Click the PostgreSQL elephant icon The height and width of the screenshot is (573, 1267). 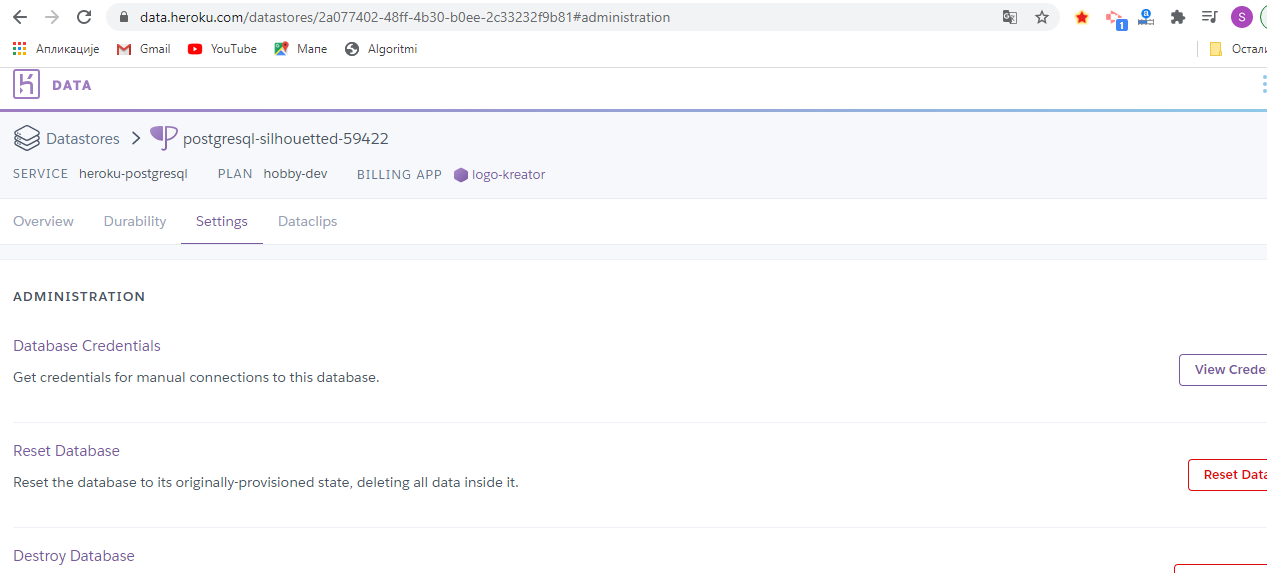click(x=163, y=138)
